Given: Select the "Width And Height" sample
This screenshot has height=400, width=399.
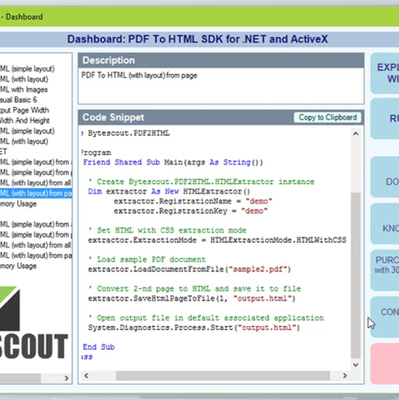Looking at the screenshot, I should click(x=25, y=120).
